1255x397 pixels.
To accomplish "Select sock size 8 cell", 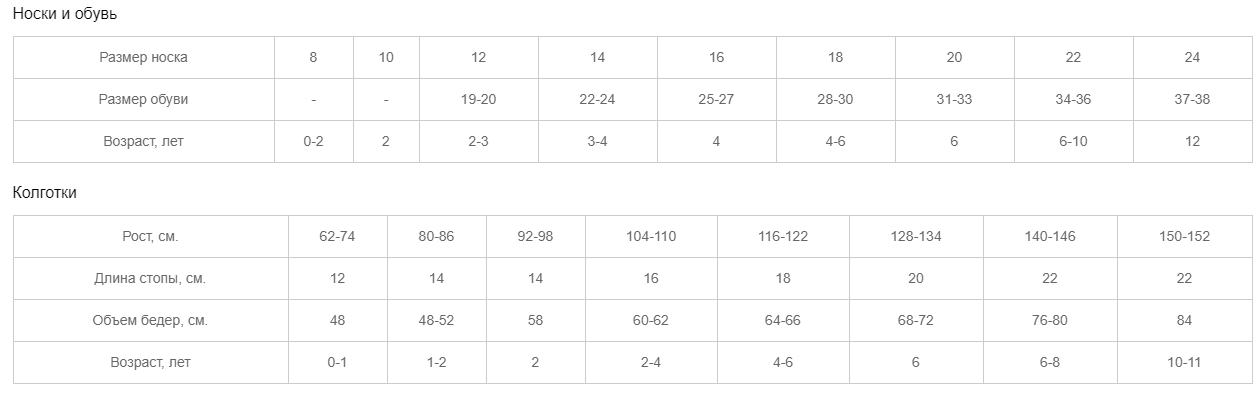I will pyautogui.click(x=313, y=57).
